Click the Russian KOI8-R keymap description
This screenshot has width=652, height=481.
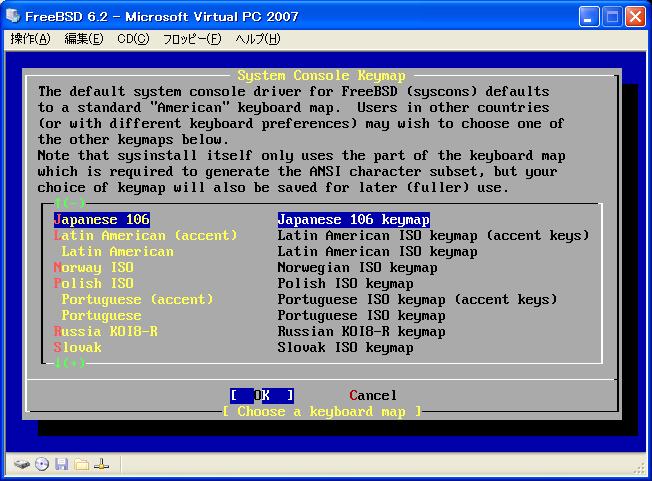coord(361,331)
